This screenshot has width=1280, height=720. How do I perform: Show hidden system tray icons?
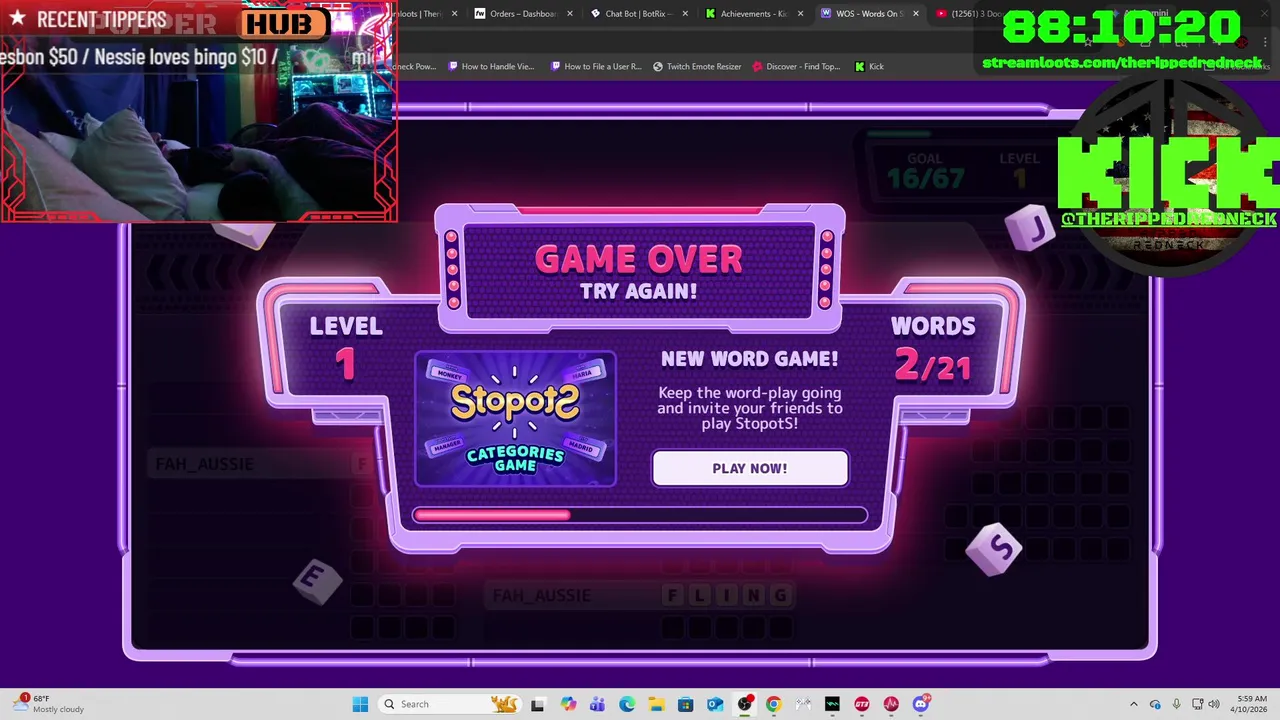click(1133, 704)
